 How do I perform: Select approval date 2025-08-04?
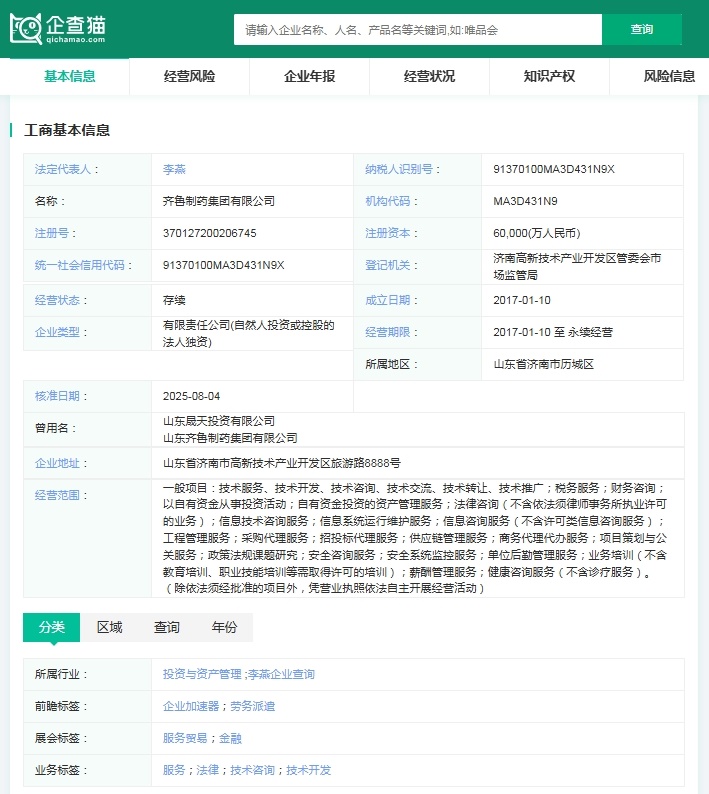pyautogui.click(x=191, y=396)
